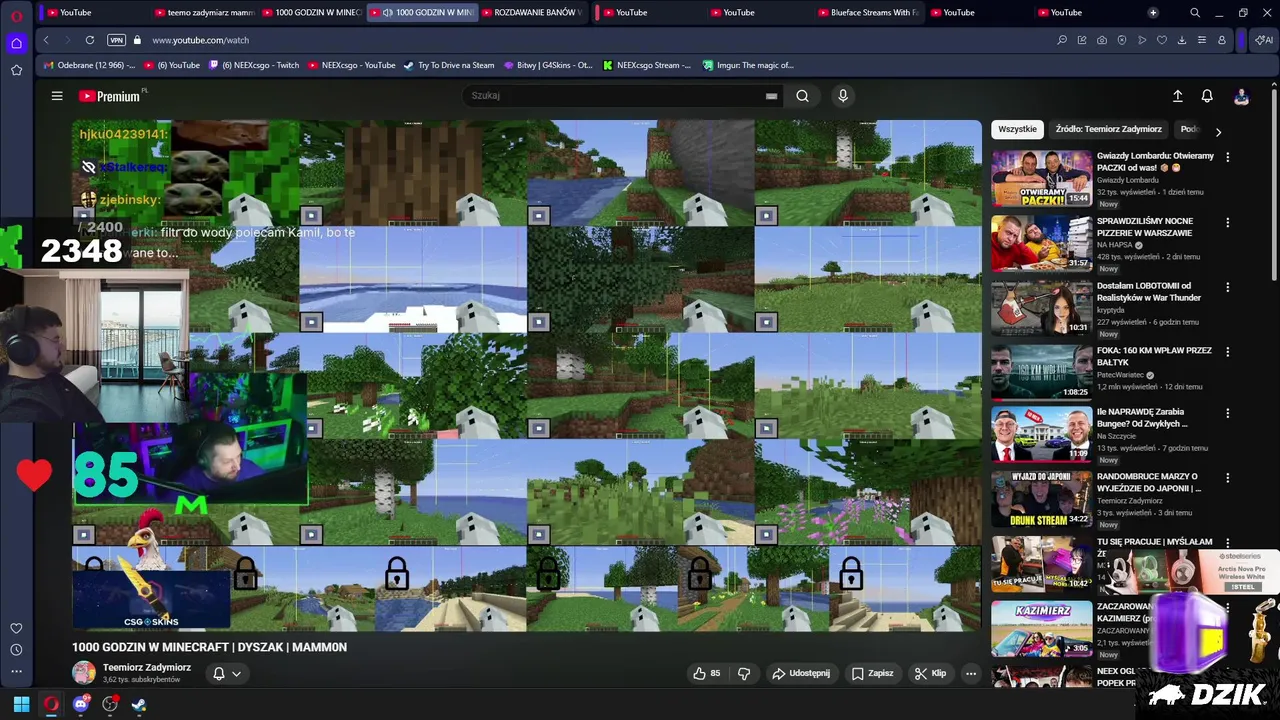Open the account avatar menu

coord(1241,96)
